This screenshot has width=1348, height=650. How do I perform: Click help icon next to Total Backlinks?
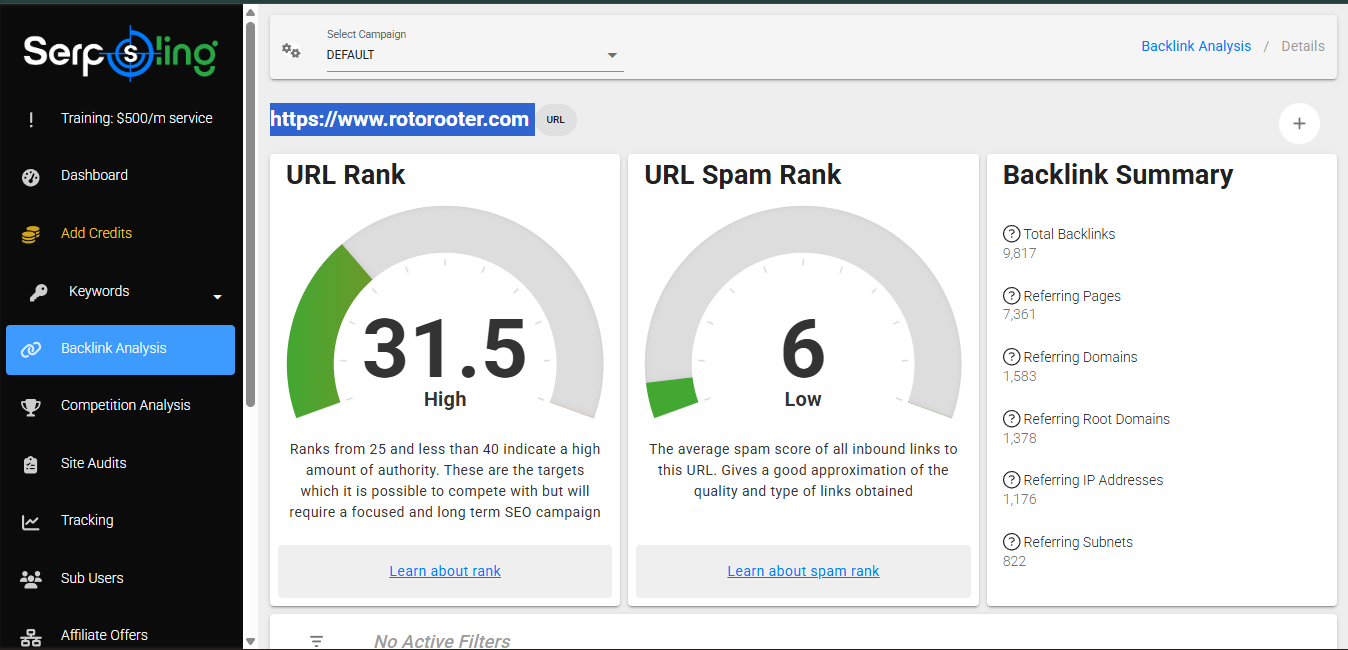1011,234
